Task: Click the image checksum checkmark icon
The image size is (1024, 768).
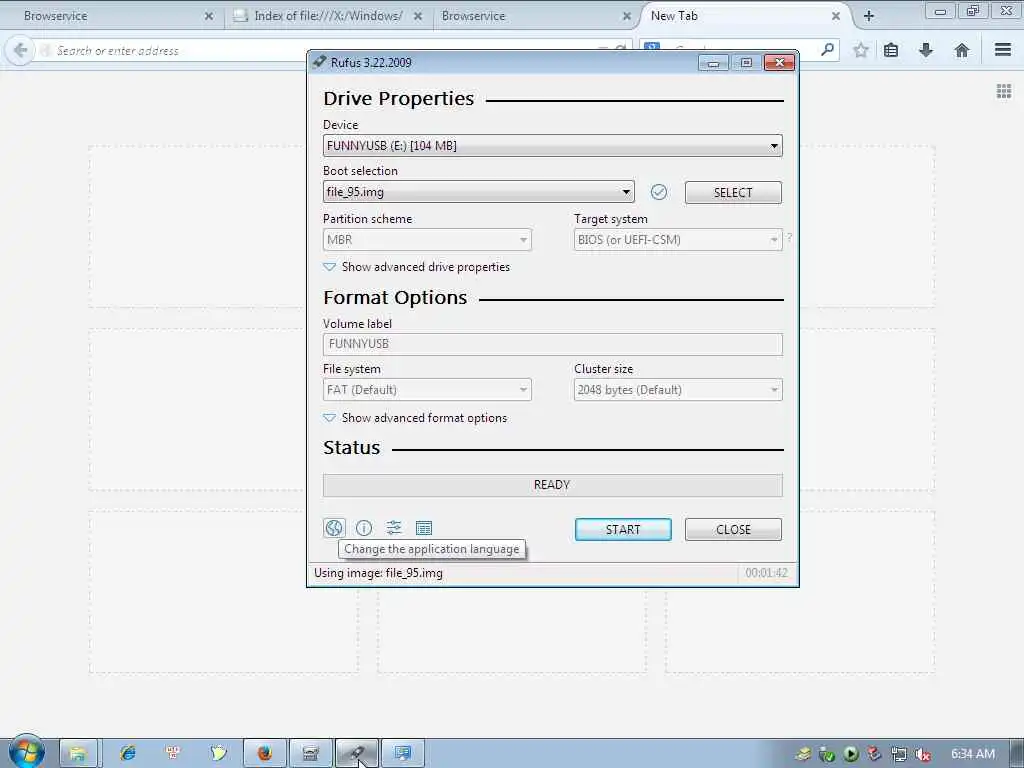Action: [659, 192]
